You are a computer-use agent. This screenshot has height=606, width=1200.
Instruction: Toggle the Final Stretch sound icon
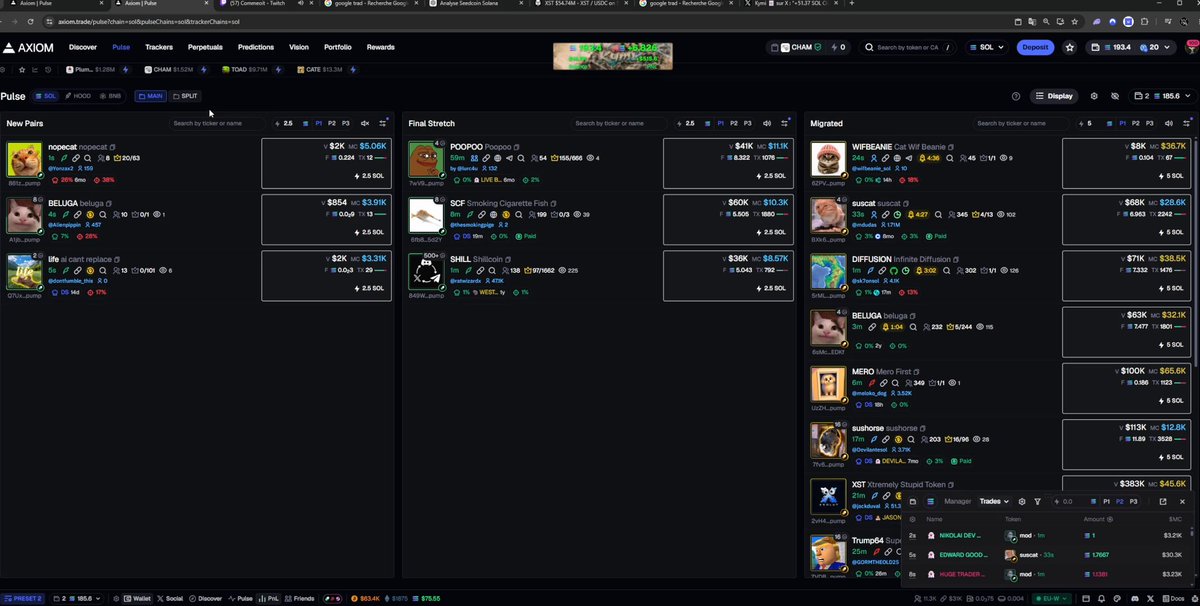[x=767, y=123]
